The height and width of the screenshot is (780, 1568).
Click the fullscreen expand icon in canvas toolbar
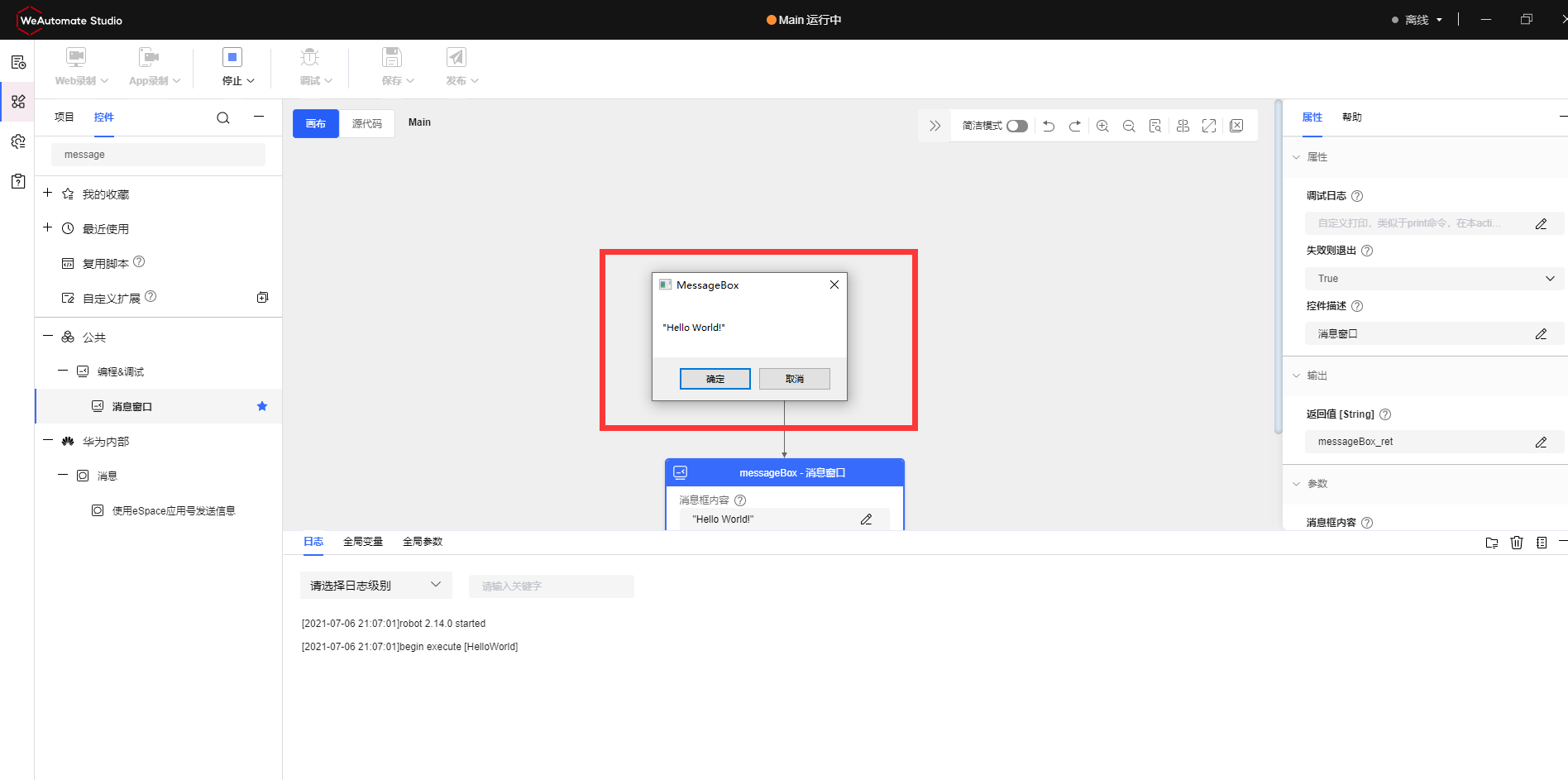click(1209, 126)
